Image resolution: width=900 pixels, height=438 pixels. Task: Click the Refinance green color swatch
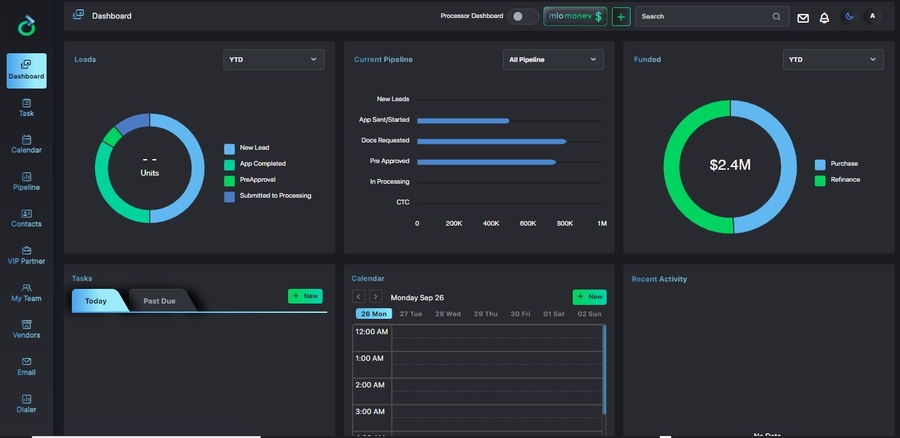coord(820,180)
